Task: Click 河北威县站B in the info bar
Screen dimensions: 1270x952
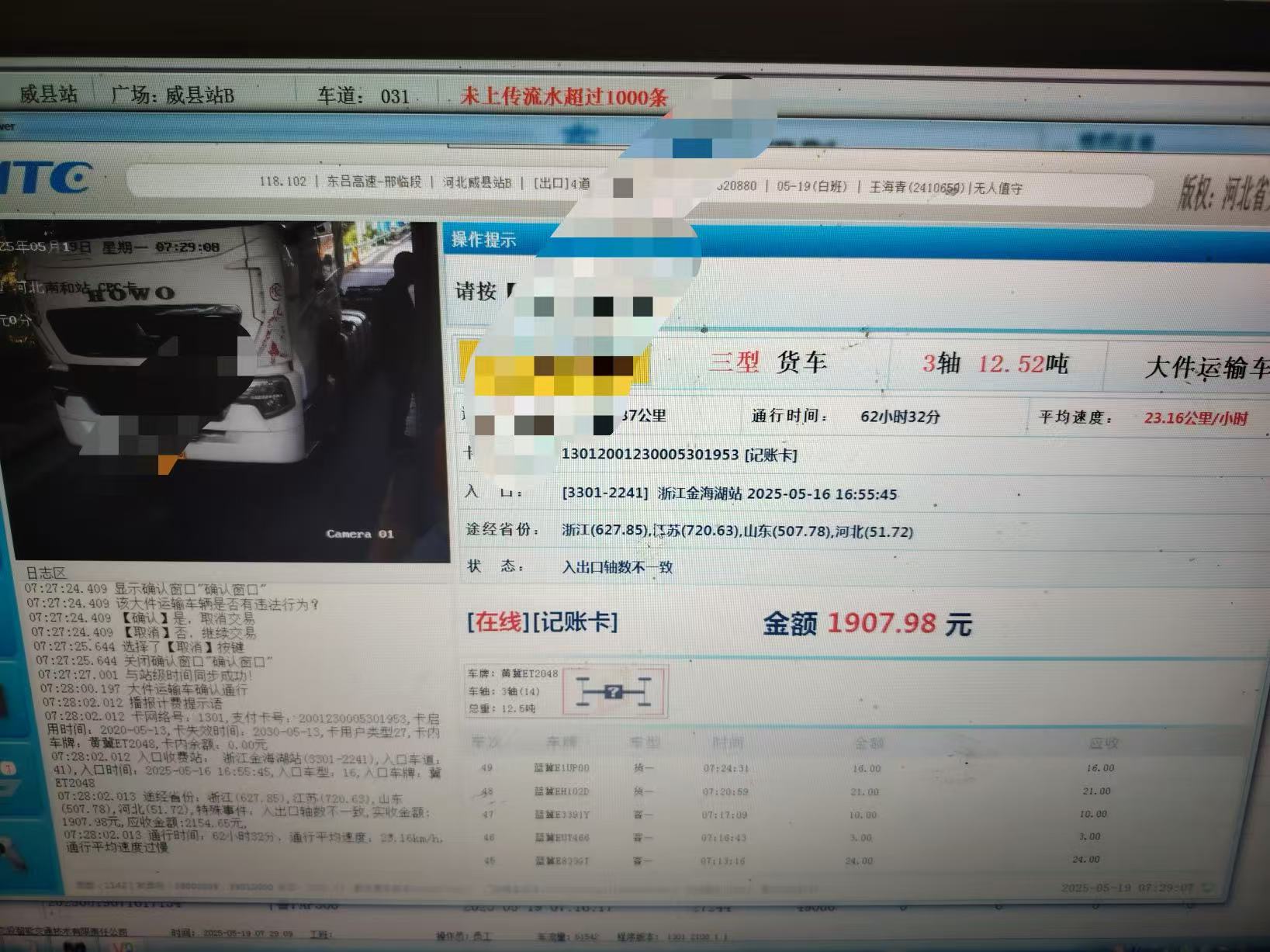Action: [477, 182]
